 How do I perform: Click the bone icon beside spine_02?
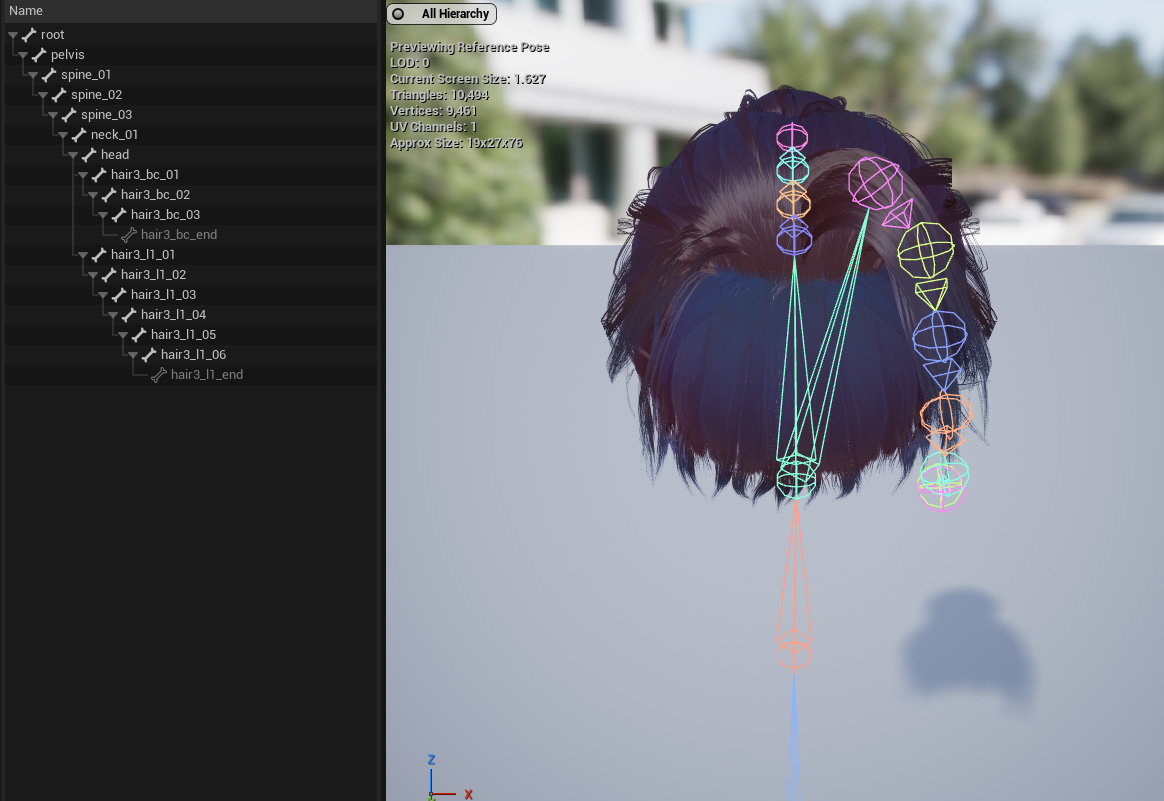pos(59,95)
